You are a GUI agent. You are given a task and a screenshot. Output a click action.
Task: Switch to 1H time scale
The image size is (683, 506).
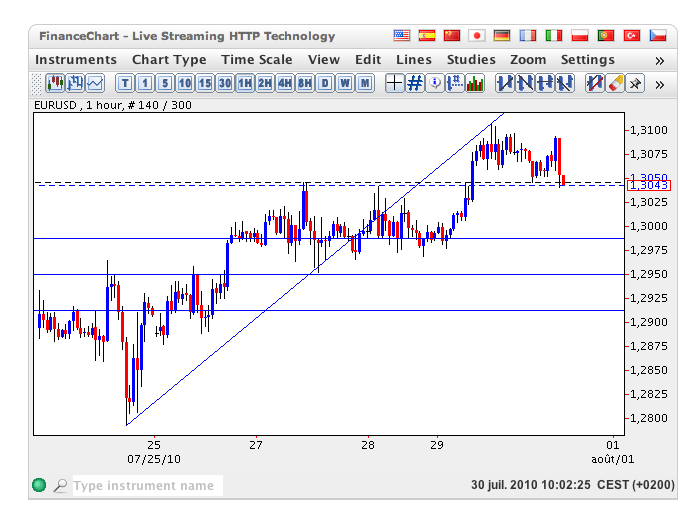(245, 83)
